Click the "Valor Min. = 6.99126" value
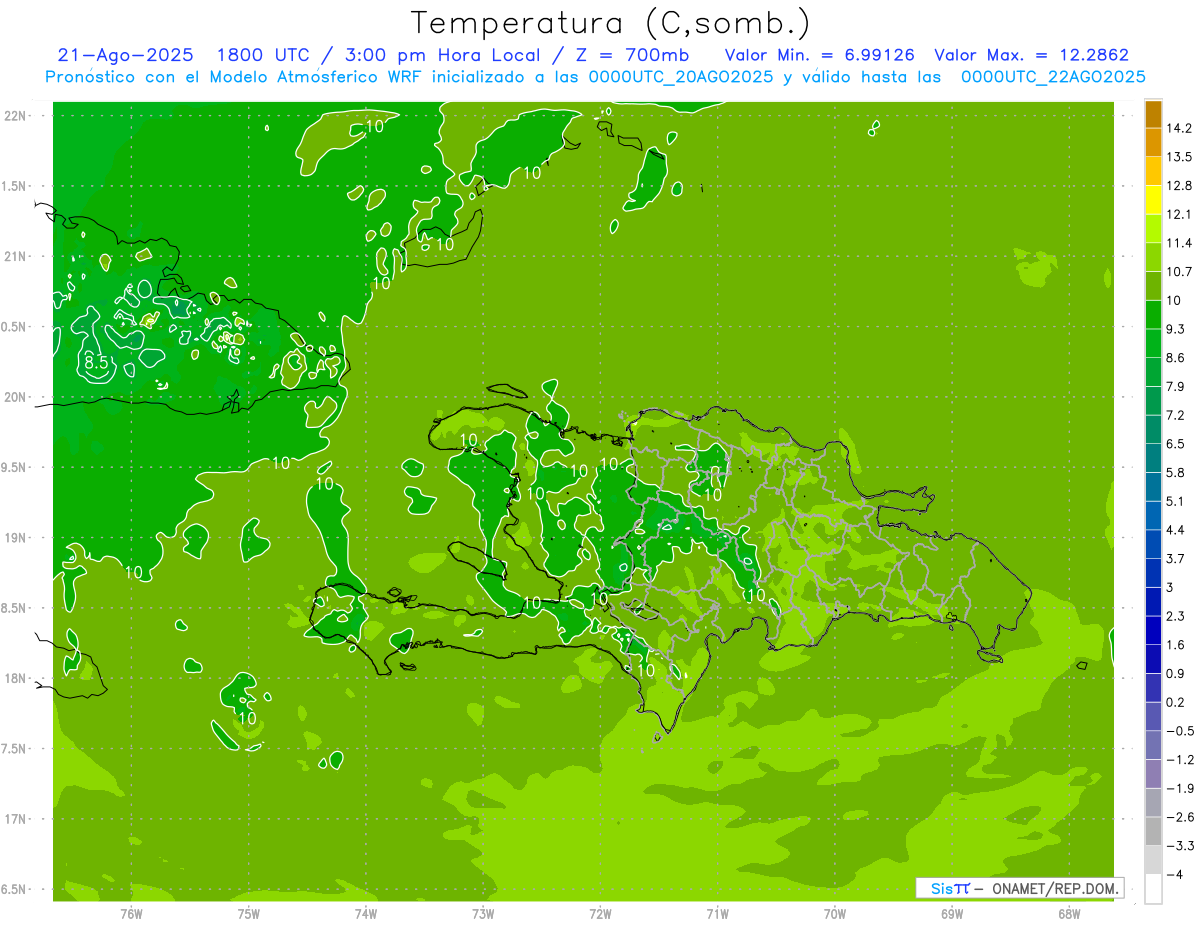Image resolution: width=1200 pixels, height=927 pixels. (819, 55)
